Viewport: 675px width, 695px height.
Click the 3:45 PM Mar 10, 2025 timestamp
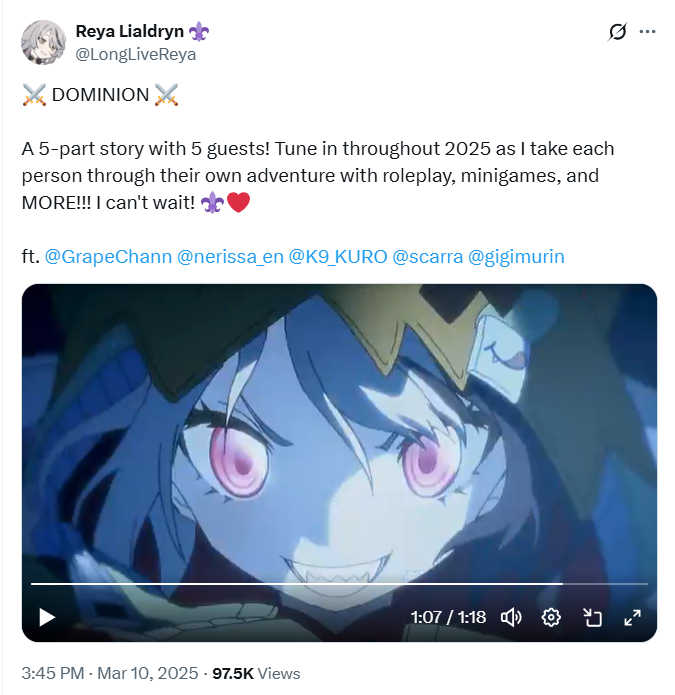[110, 673]
